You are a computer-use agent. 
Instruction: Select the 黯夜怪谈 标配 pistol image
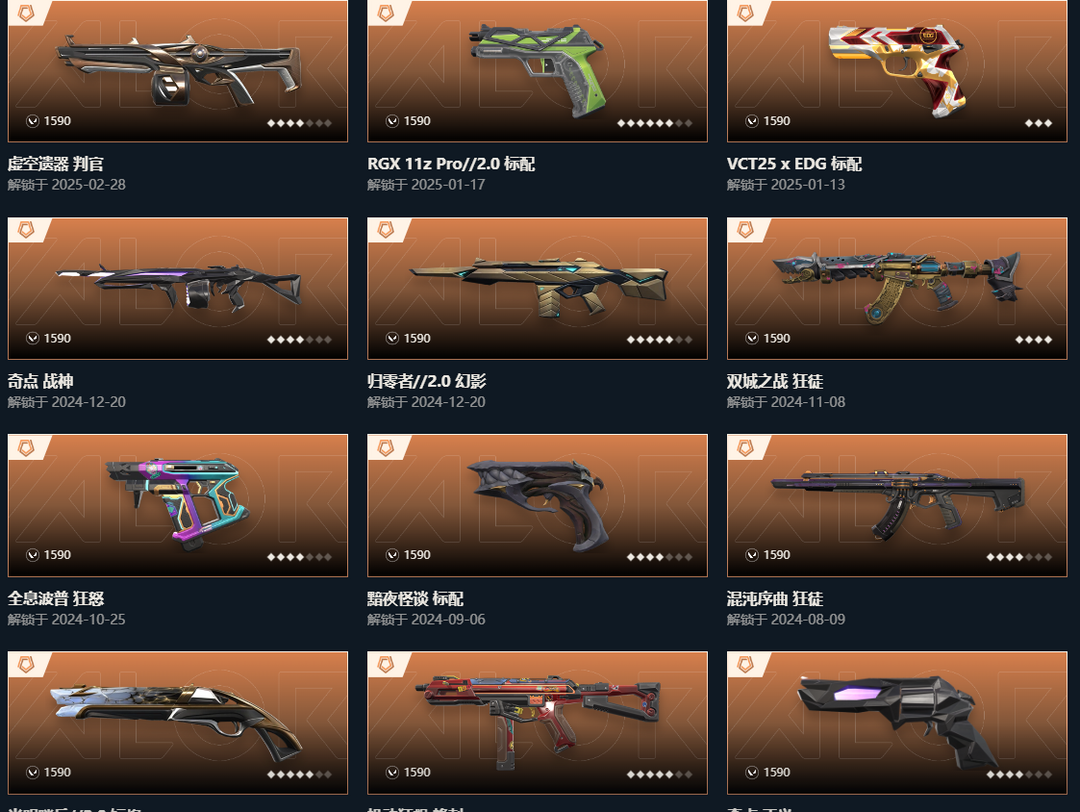tap(537, 506)
